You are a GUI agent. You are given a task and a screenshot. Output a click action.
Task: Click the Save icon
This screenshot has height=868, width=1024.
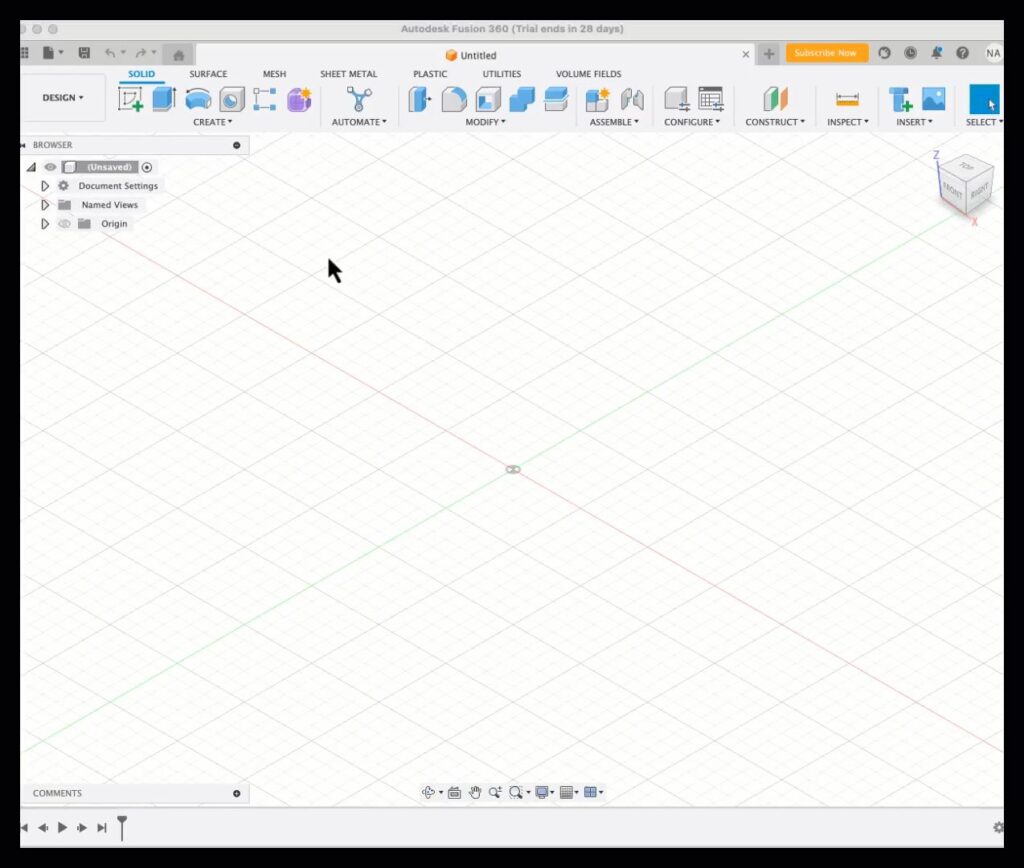(x=84, y=53)
